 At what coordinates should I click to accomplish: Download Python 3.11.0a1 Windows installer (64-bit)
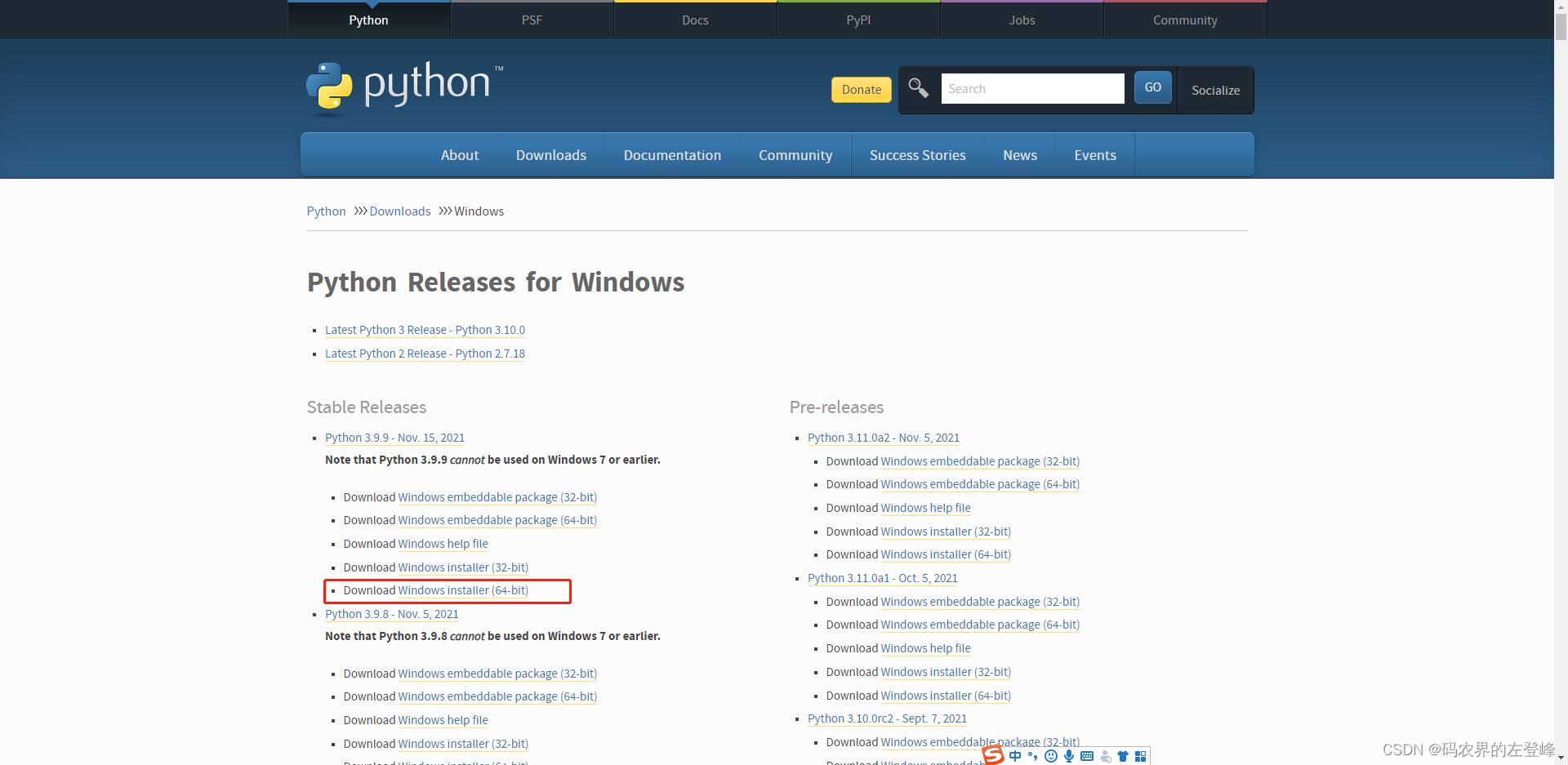[x=946, y=696]
